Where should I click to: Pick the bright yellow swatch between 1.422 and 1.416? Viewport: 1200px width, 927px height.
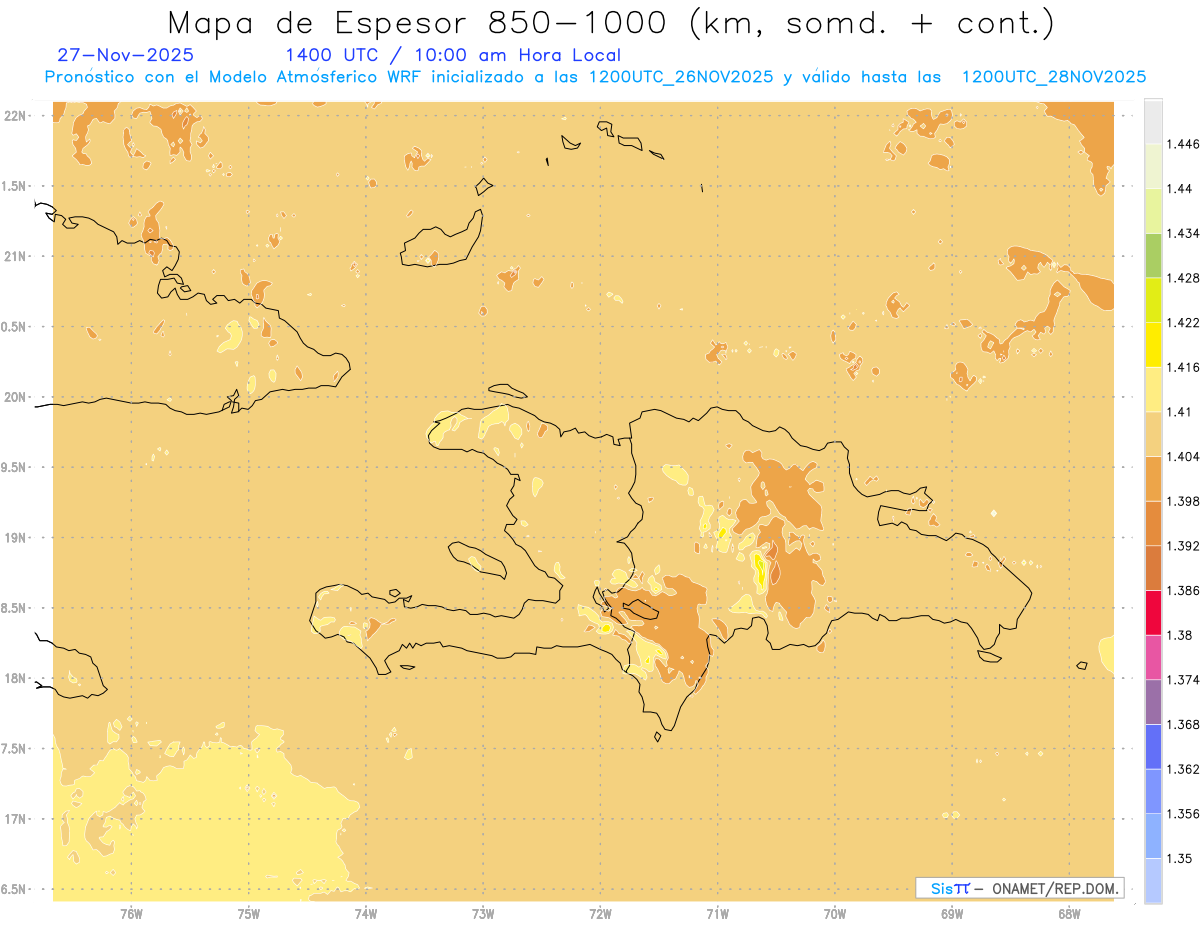1153,345
